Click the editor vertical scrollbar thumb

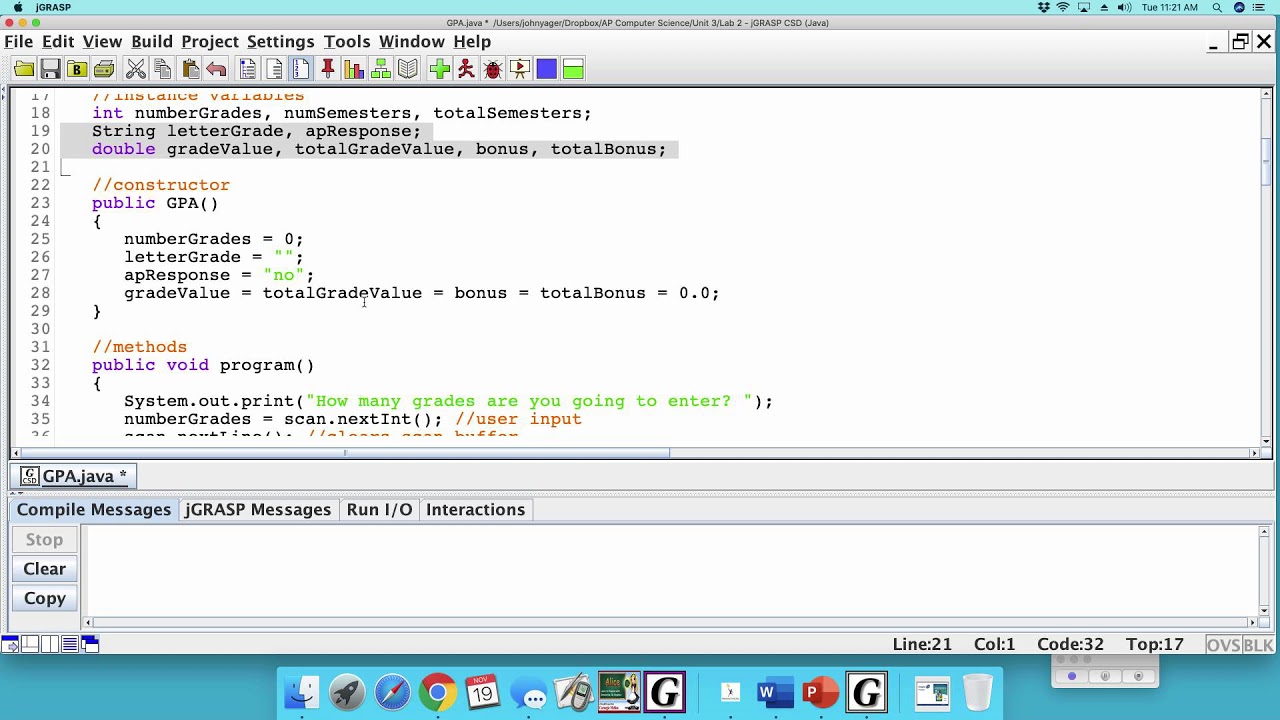(1267, 163)
